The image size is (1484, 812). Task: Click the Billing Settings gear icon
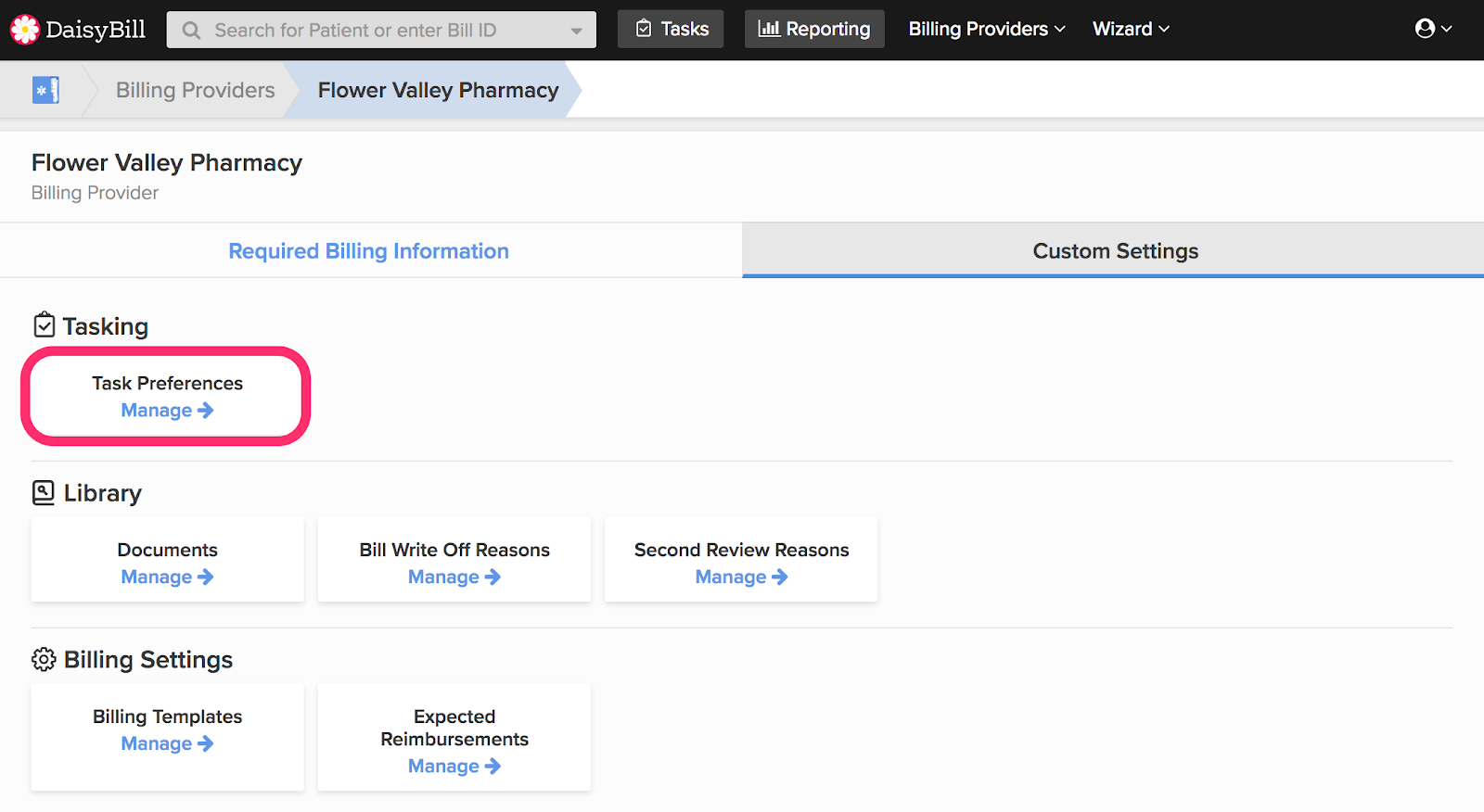[x=44, y=659]
